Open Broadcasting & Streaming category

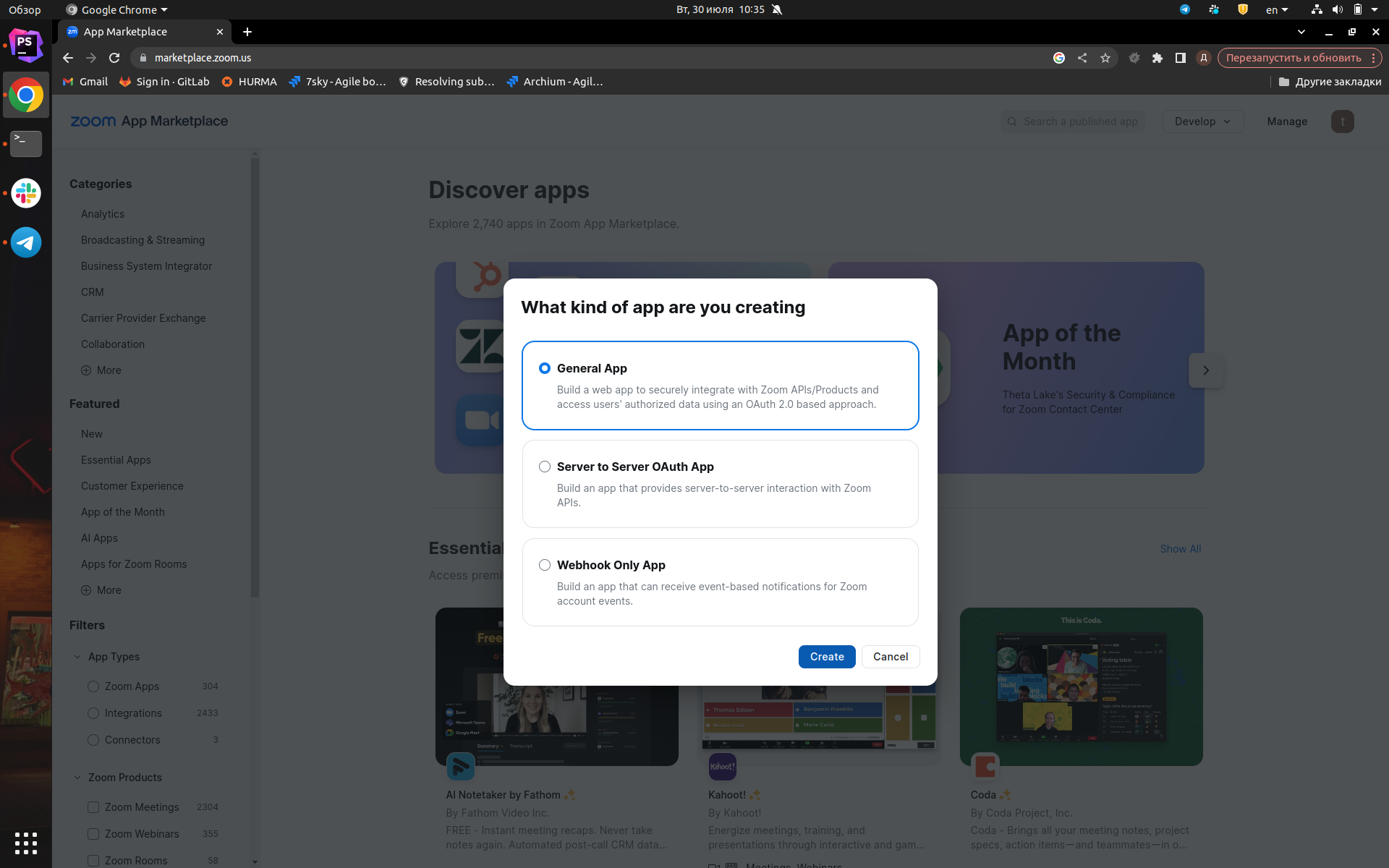(143, 240)
